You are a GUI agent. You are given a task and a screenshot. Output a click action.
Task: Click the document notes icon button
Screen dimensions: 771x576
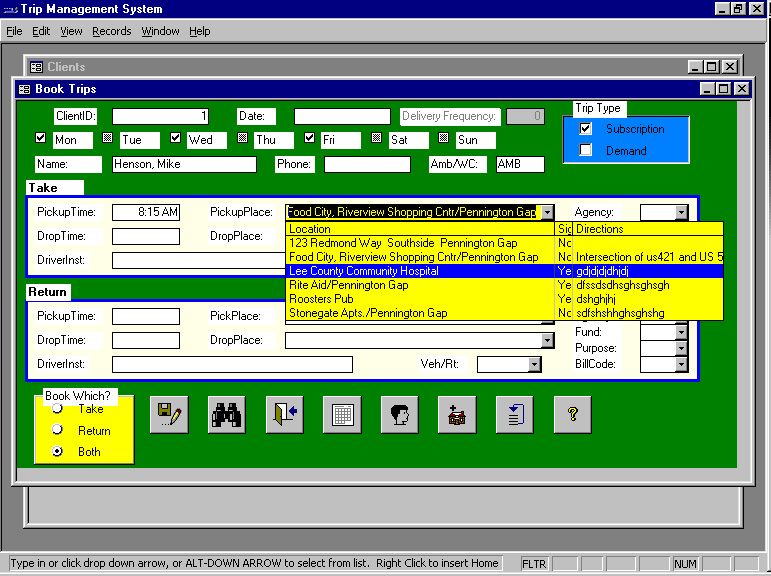tap(515, 415)
